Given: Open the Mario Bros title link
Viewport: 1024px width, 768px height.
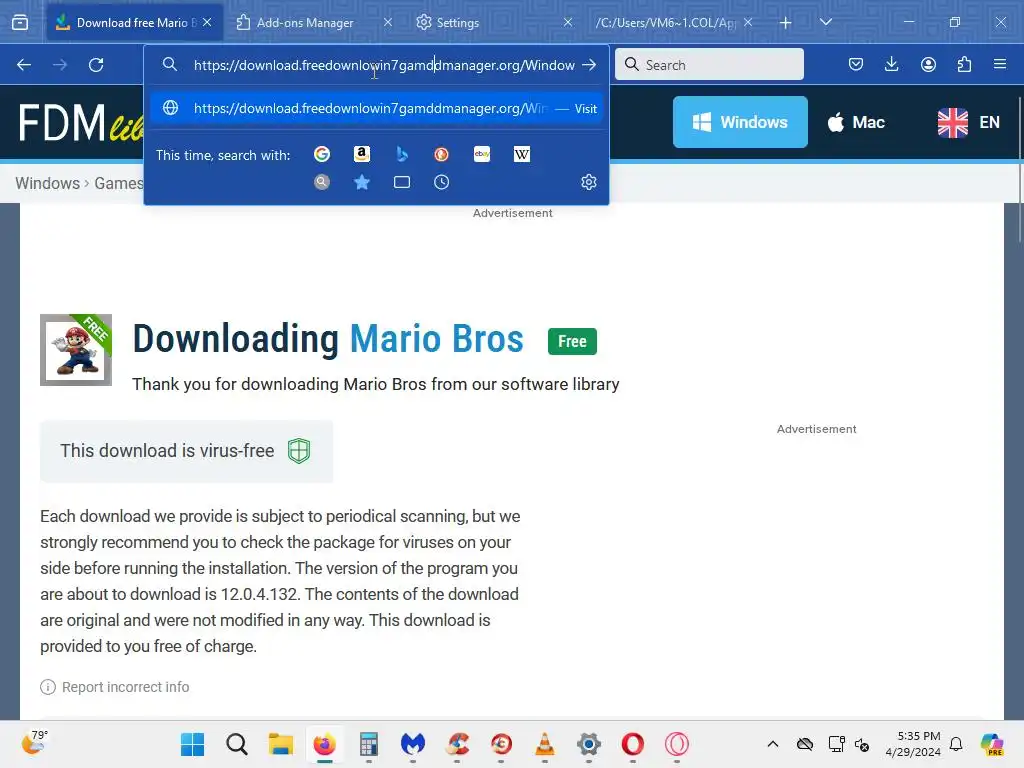Looking at the screenshot, I should [x=436, y=339].
